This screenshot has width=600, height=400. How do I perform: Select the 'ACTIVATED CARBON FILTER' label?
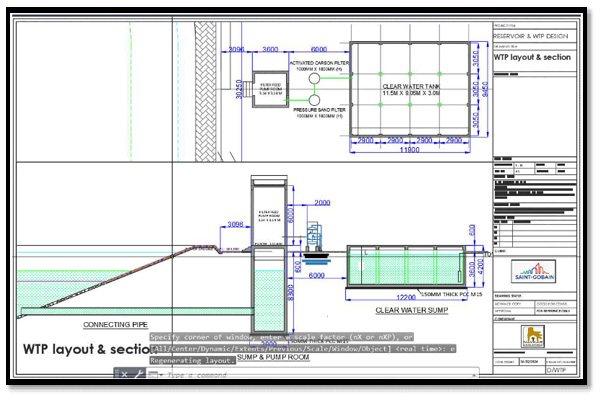coord(319,63)
